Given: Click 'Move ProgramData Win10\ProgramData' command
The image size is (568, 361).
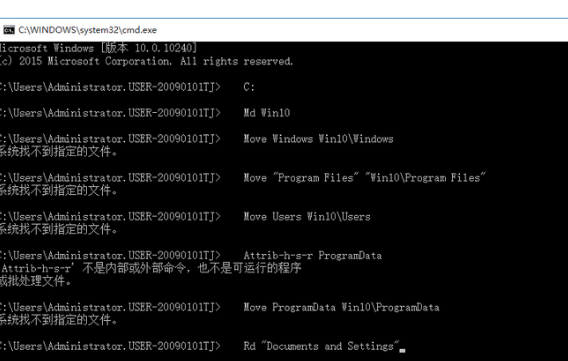Looking at the screenshot, I should (341, 307).
